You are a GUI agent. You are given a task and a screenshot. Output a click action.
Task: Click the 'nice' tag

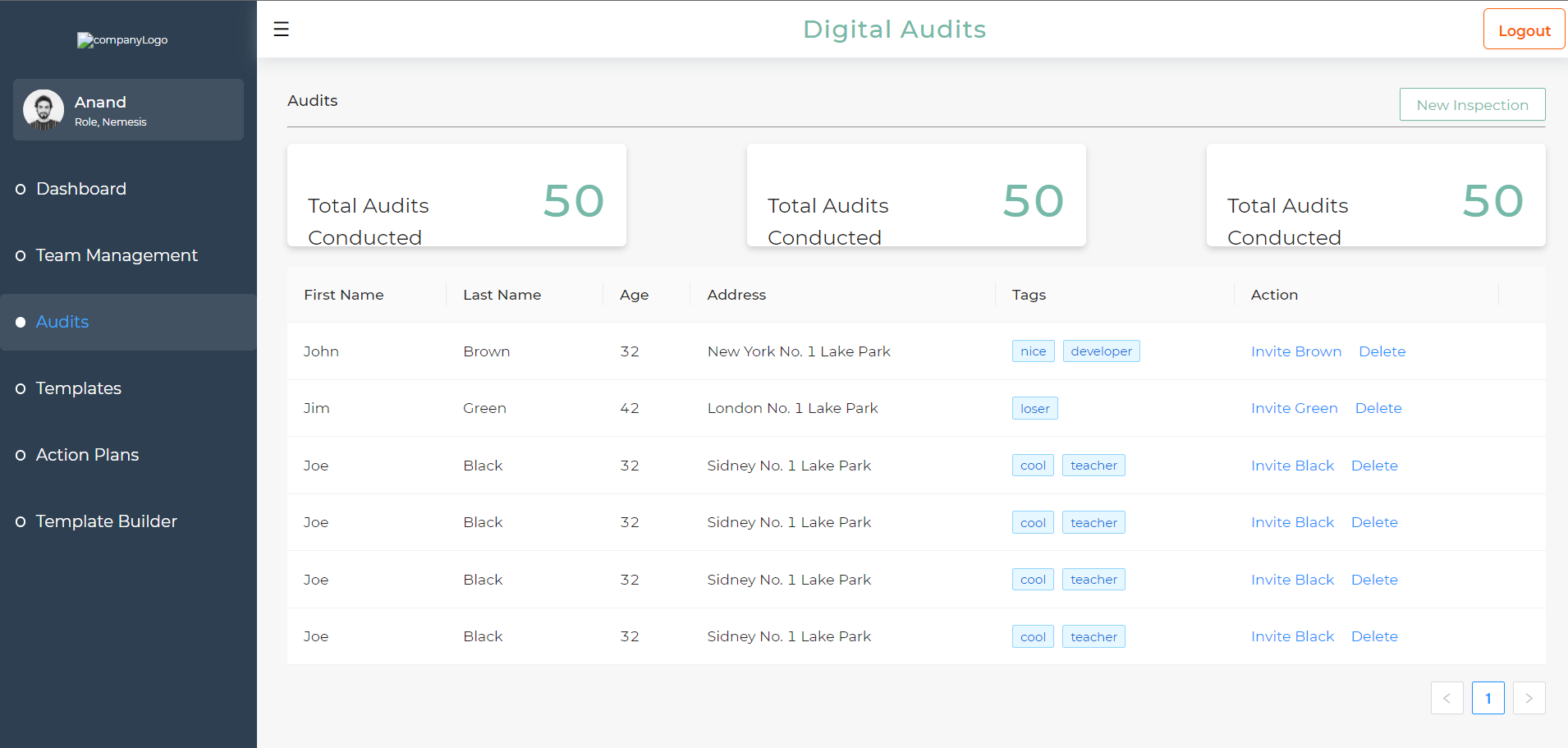point(1034,351)
